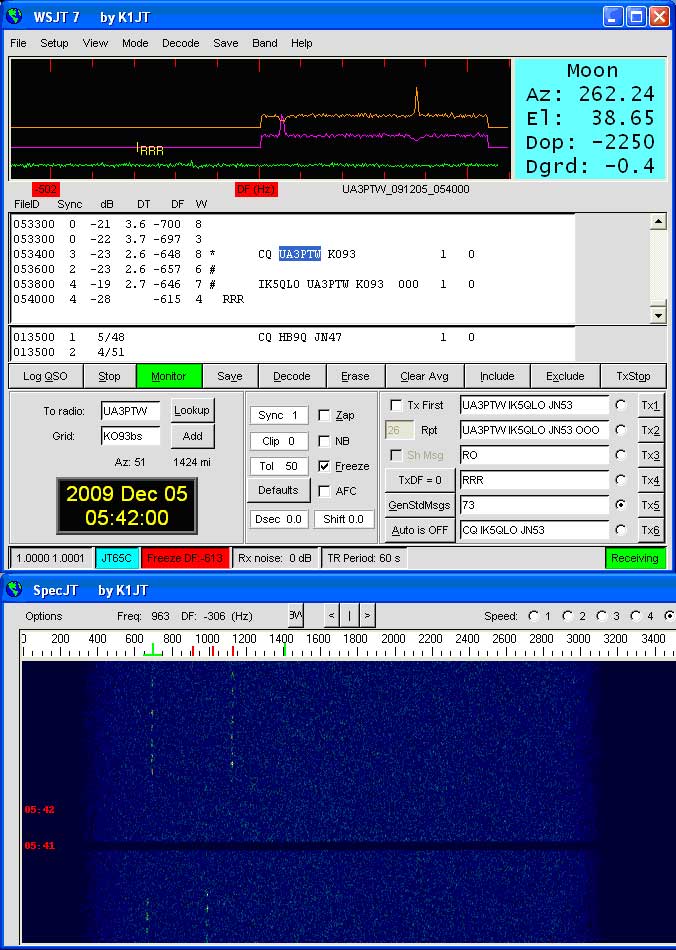Select the radio button for 73 message
This screenshot has height=950, width=676.
(620, 505)
